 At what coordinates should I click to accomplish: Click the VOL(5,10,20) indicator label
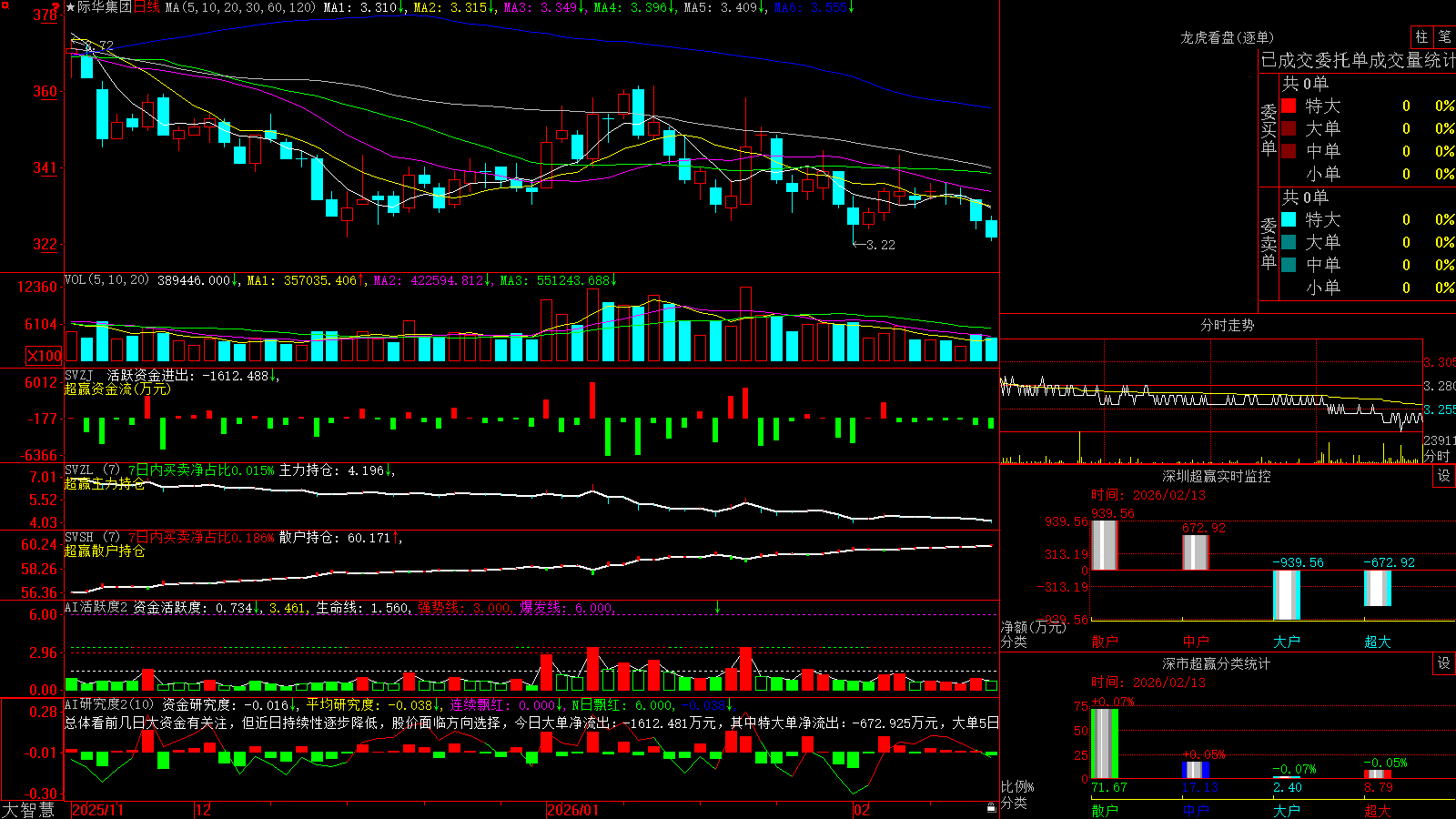(106, 280)
